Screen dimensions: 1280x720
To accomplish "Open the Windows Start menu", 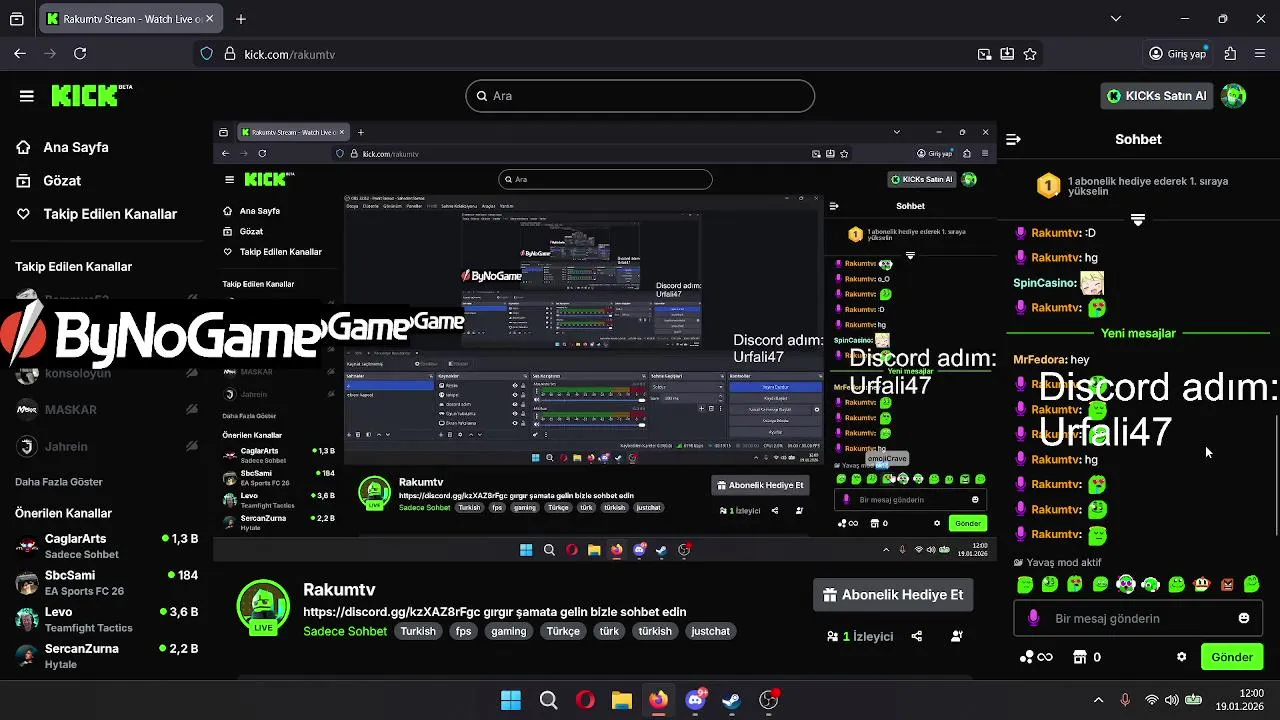I will (x=511, y=700).
